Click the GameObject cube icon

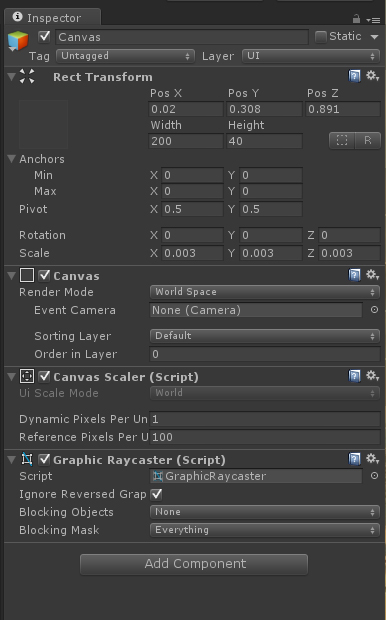18,41
